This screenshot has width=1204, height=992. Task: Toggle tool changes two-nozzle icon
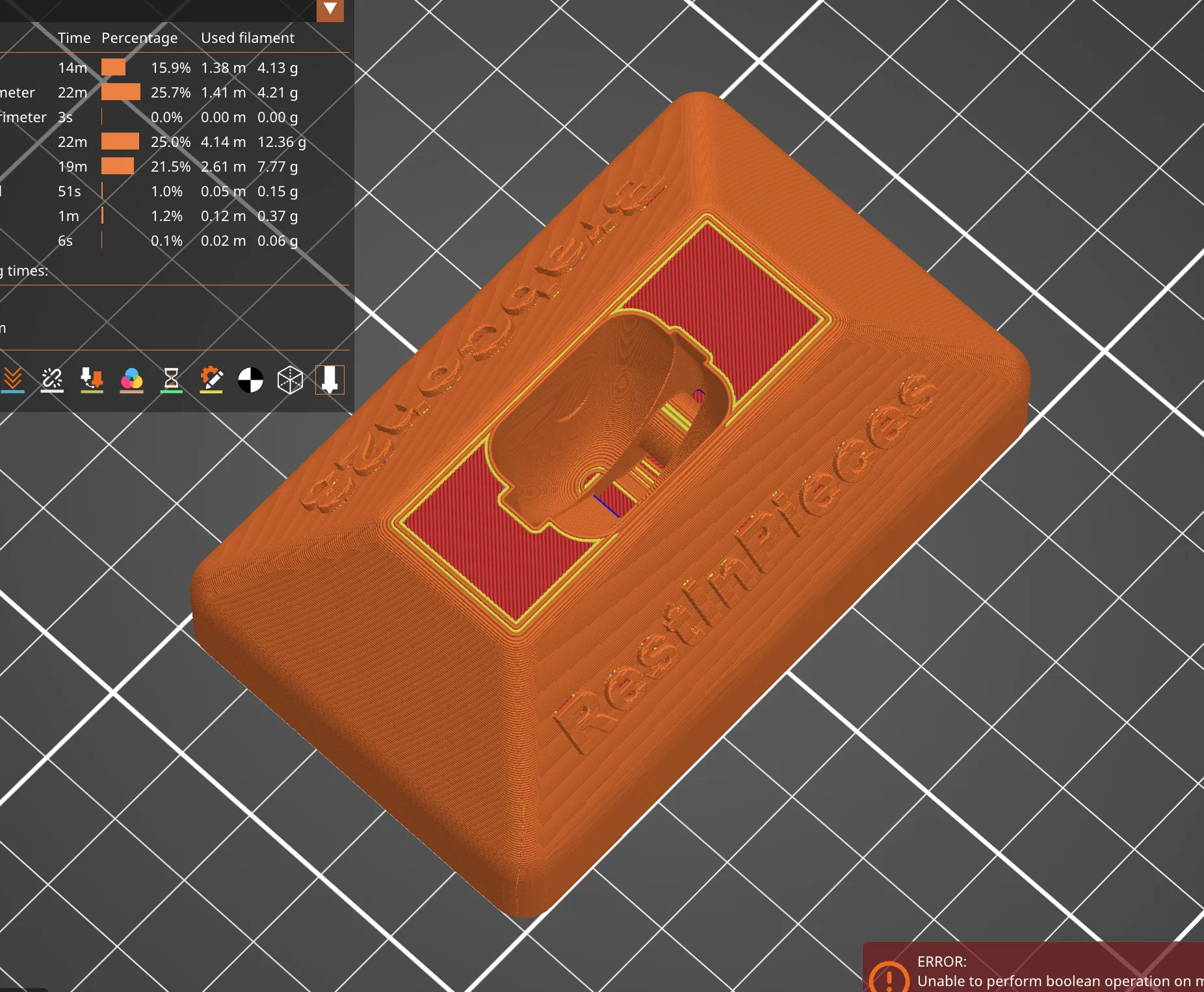[x=92, y=380]
